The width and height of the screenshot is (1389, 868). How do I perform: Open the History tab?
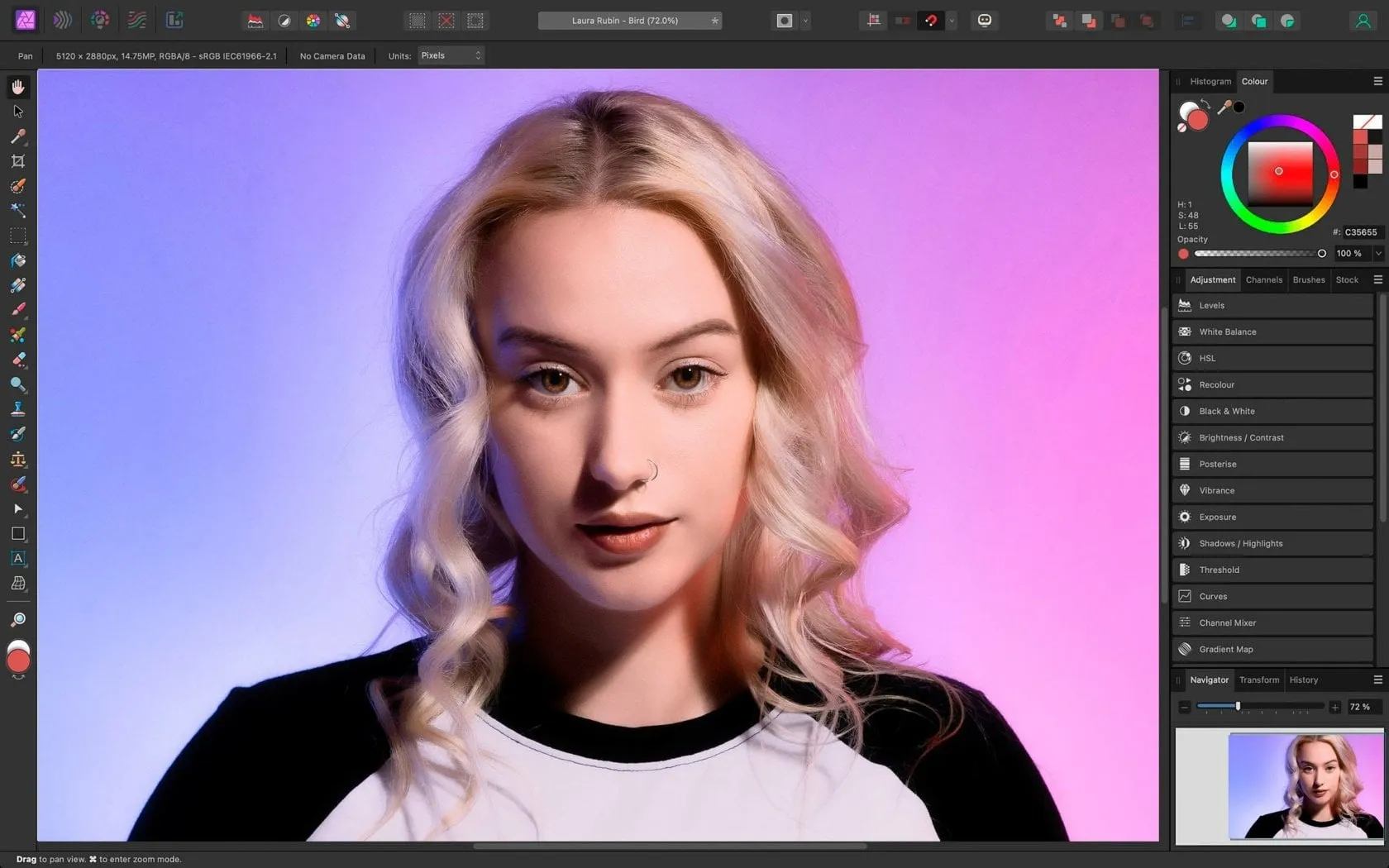pyautogui.click(x=1303, y=680)
